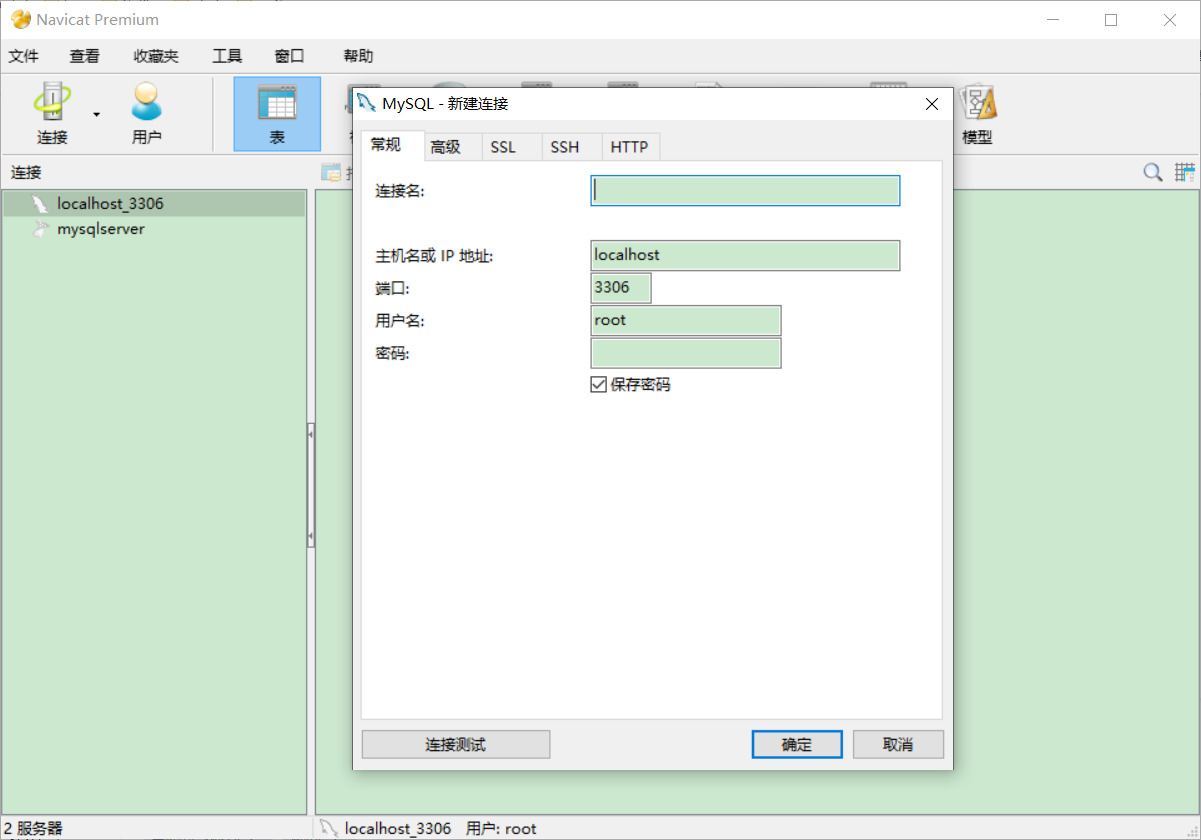Image resolution: width=1201 pixels, height=840 pixels.
Task: Switch to the SSH tab
Action: 571,147
